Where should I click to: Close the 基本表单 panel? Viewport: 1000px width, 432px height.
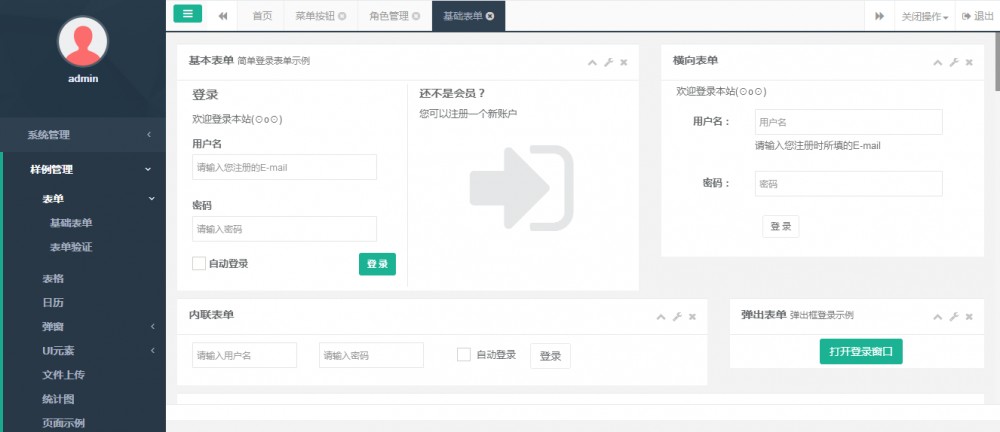point(624,62)
